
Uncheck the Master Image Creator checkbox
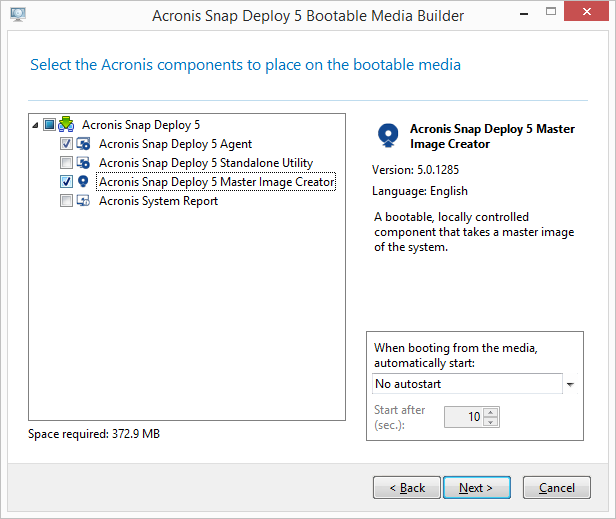click(x=66, y=182)
